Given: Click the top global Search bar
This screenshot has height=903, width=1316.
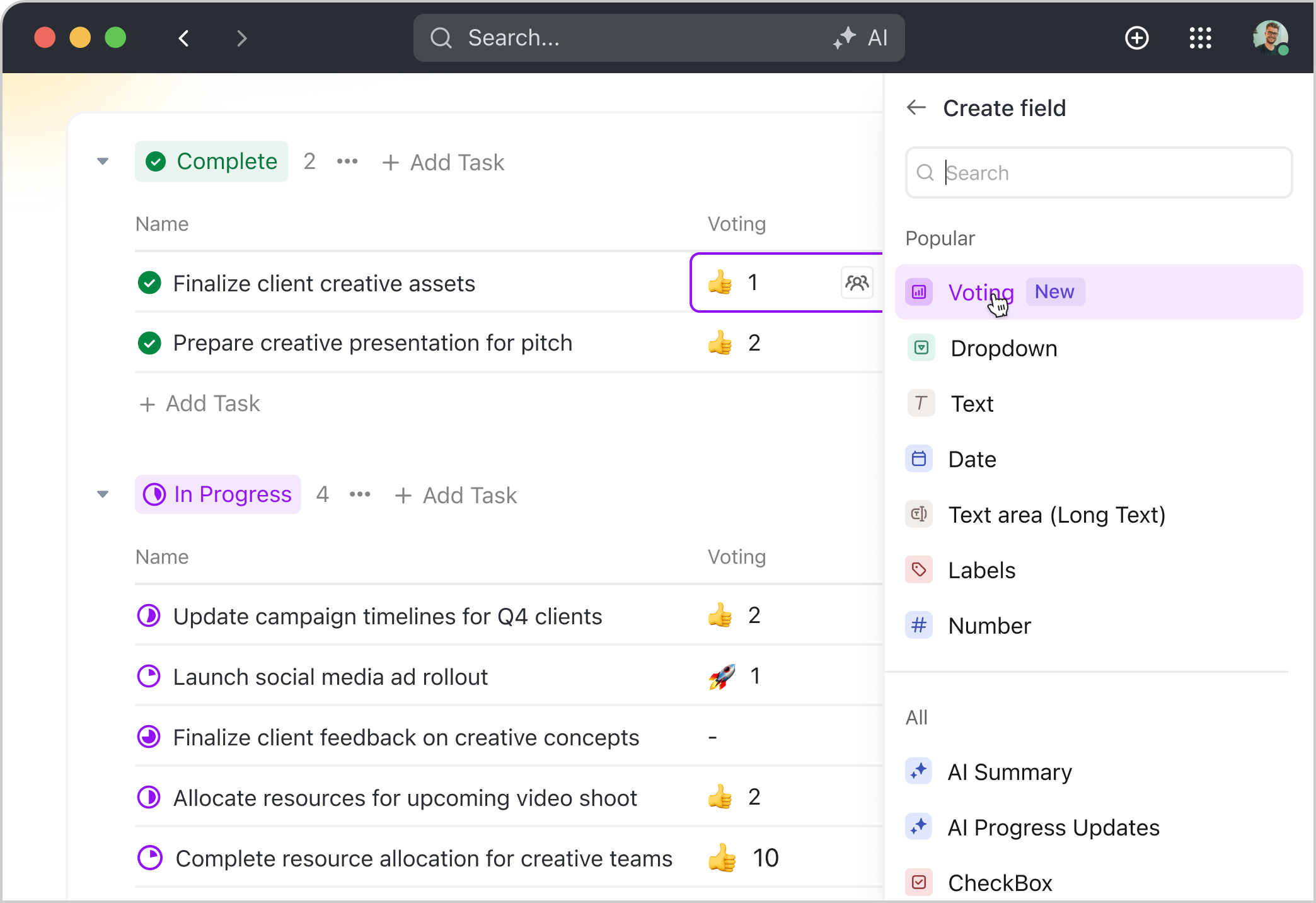Looking at the screenshot, I should tap(659, 38).
